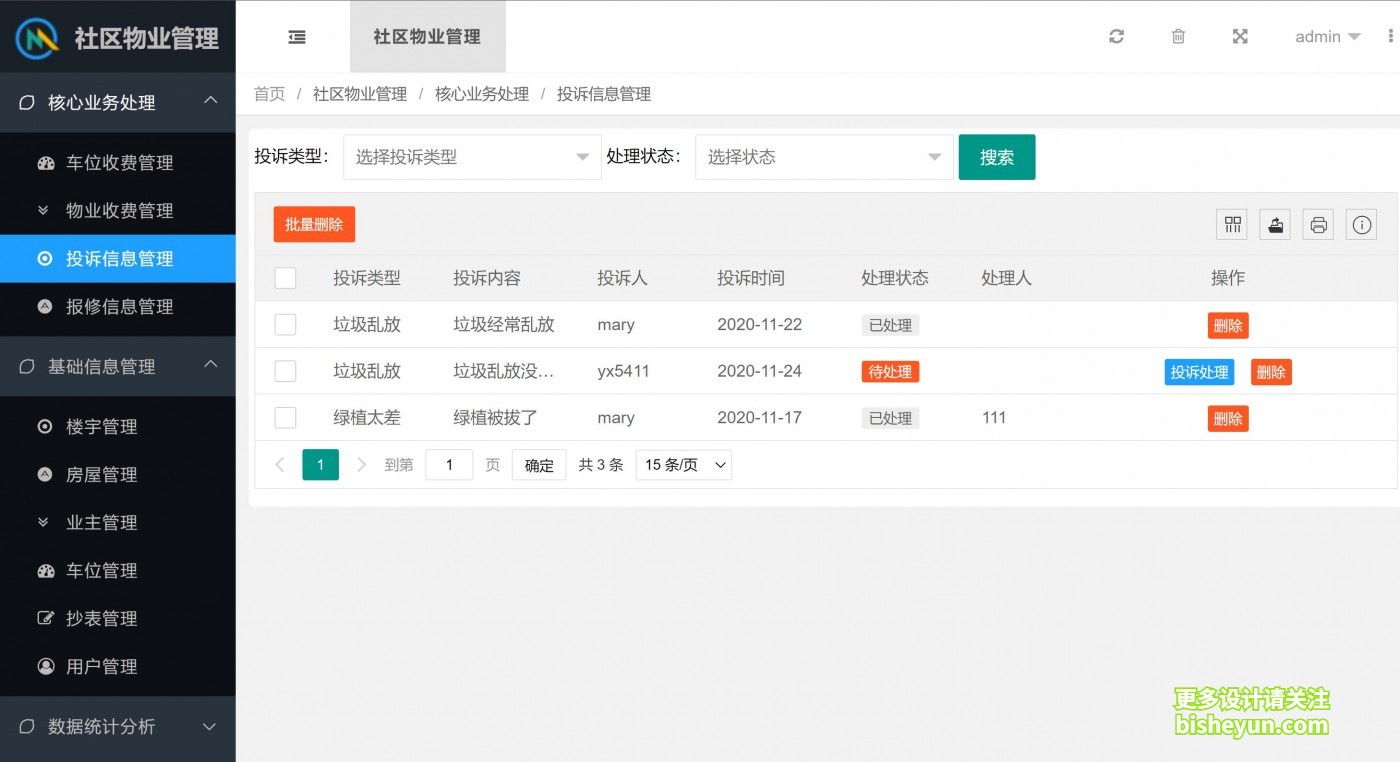Click the export table icon
The image size is (1400, 762).
tap(1275, 225)
